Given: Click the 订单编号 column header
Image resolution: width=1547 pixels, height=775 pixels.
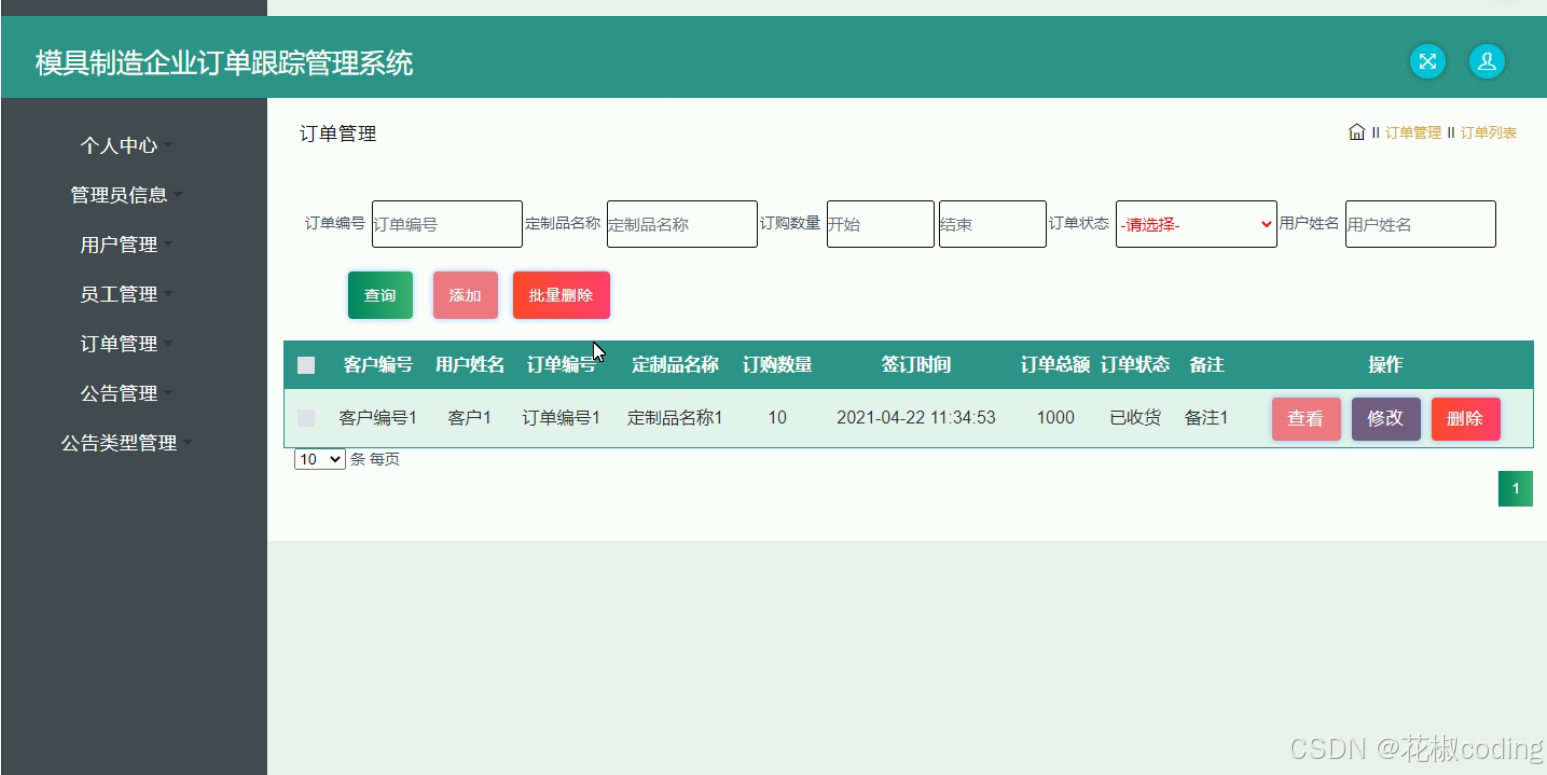Looking at the screenshot, I should (561, 365).
